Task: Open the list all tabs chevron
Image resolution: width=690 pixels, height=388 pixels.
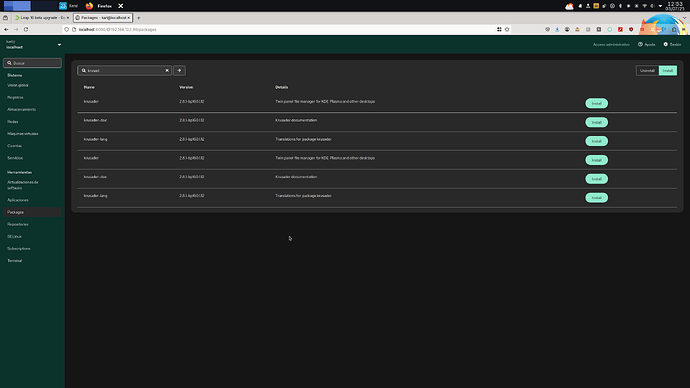Action: point(684,18)
